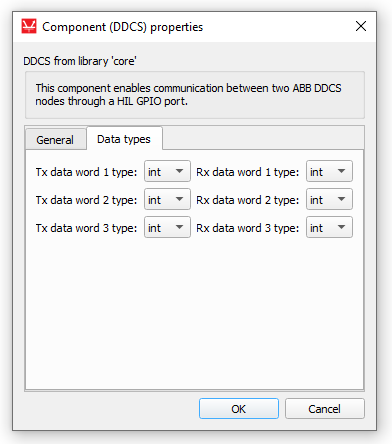Click empty area of Data types panel

click(195, 313)
